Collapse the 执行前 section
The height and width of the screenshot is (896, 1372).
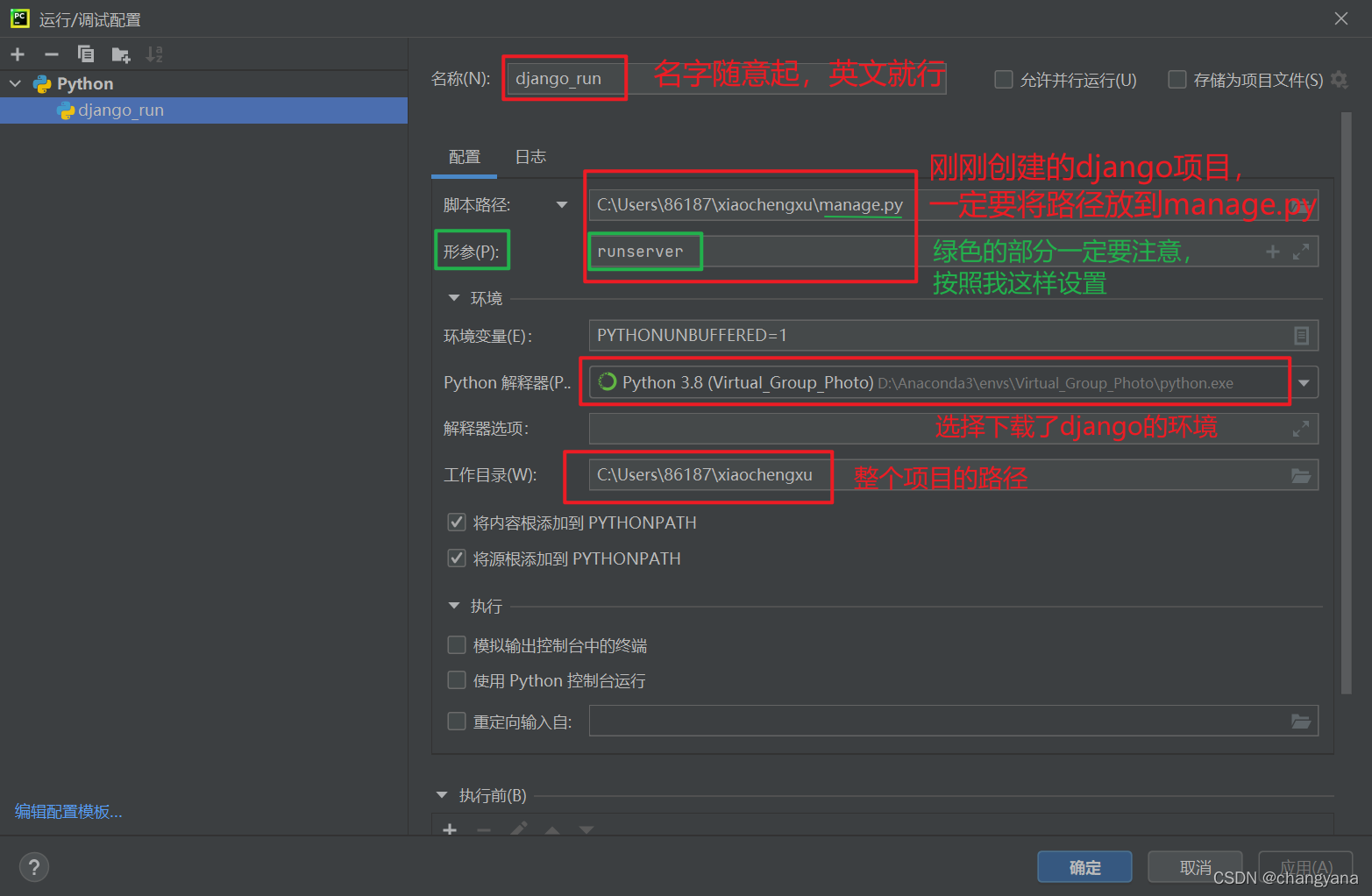(442, 795)
